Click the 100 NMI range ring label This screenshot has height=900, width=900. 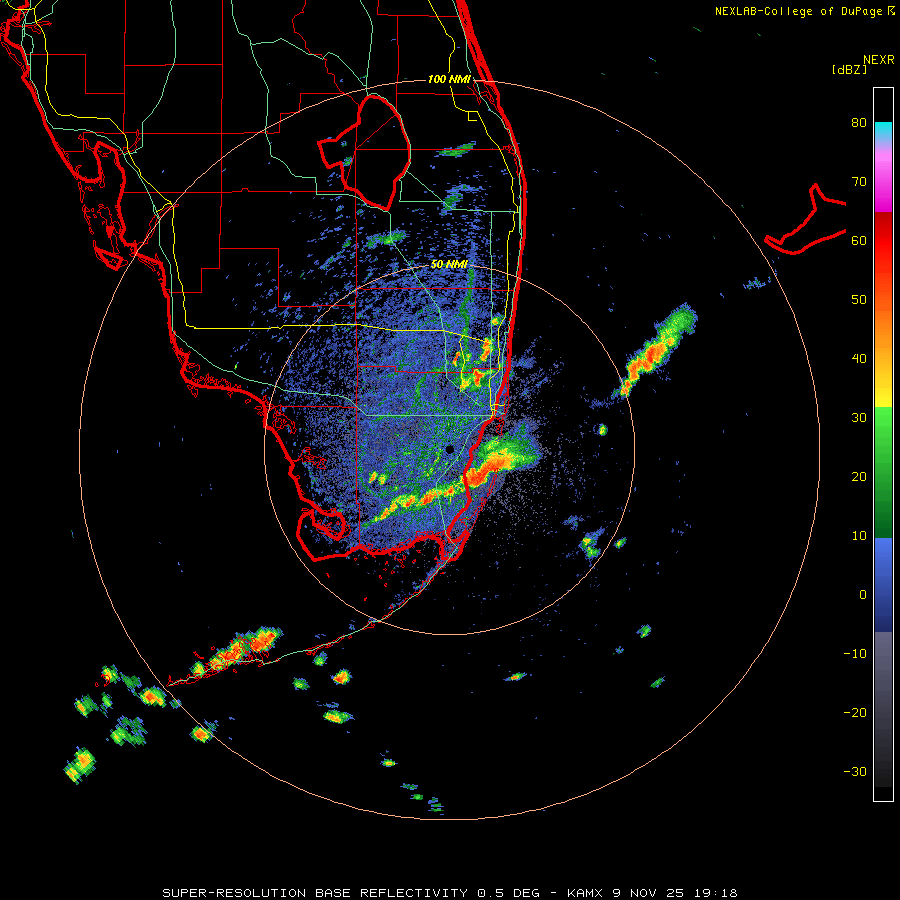(449, 79)
